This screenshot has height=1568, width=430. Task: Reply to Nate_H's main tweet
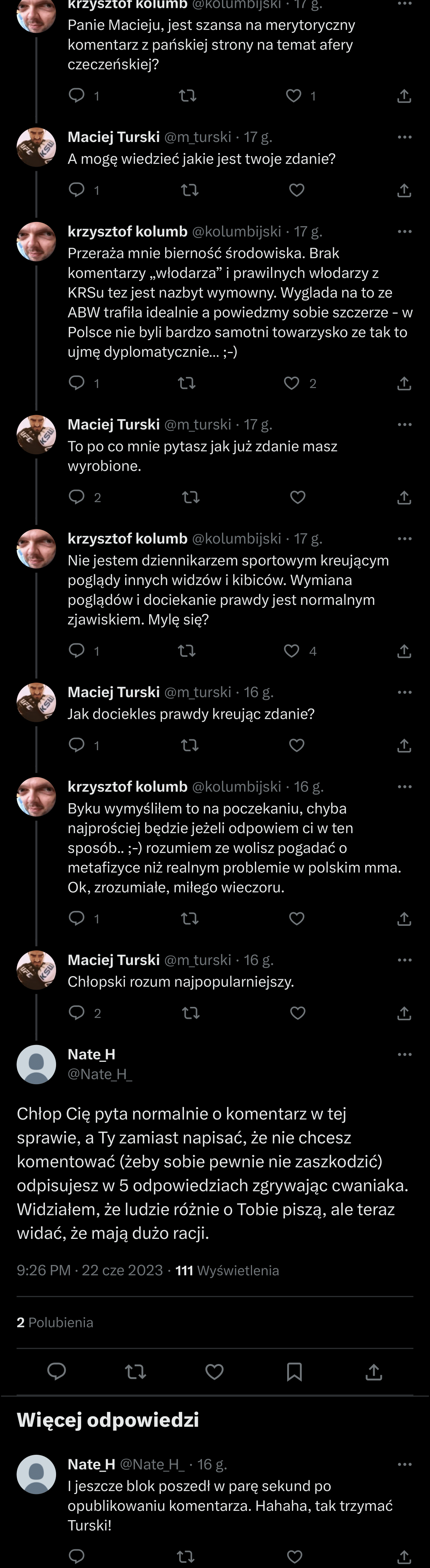(x=56, y=1371)
